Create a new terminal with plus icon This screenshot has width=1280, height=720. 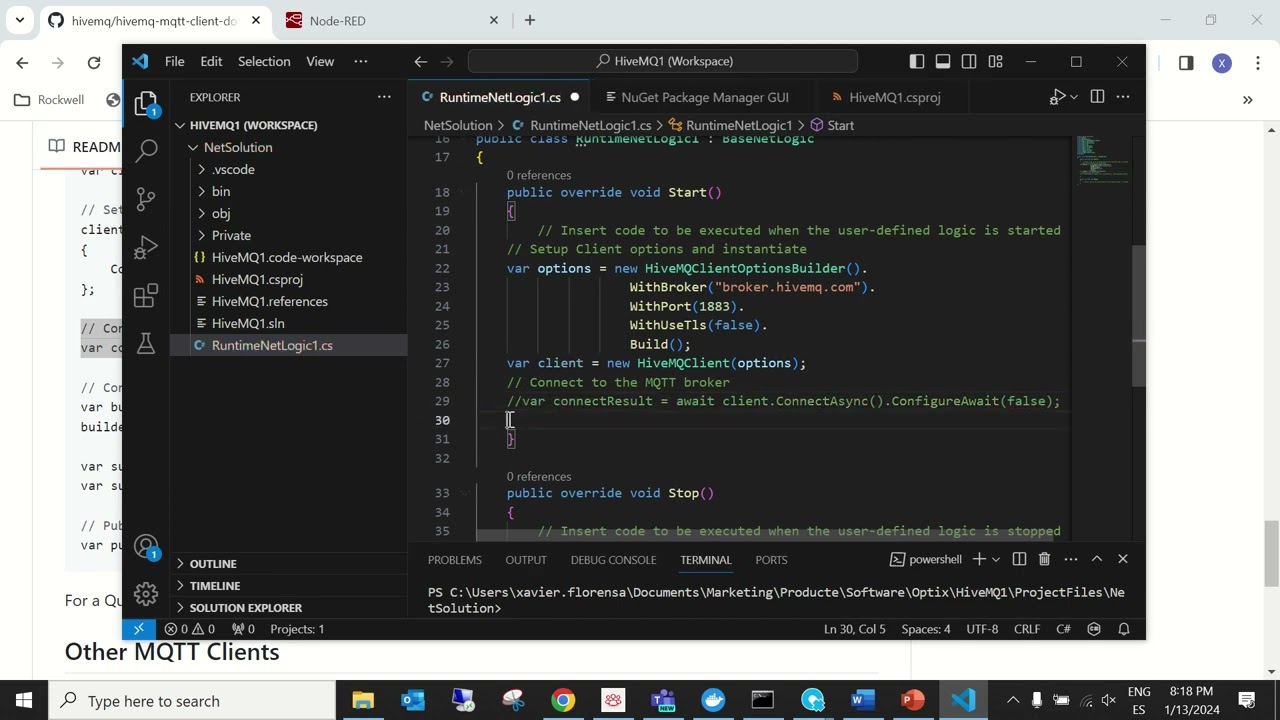pos(979,559)
